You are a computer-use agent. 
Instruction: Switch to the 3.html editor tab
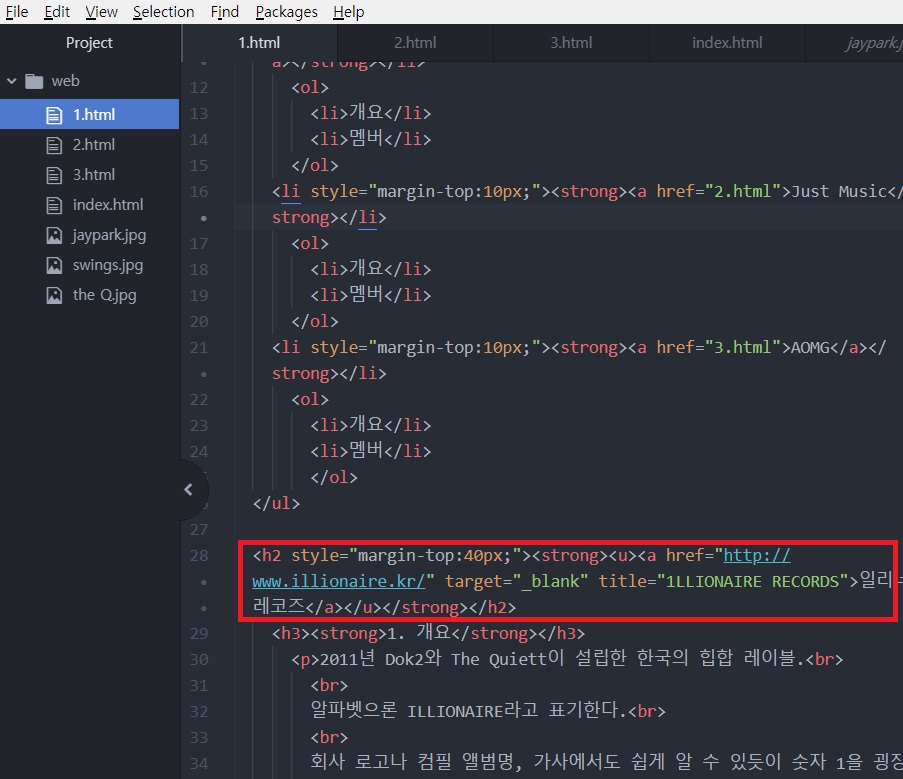pos(571,43)
